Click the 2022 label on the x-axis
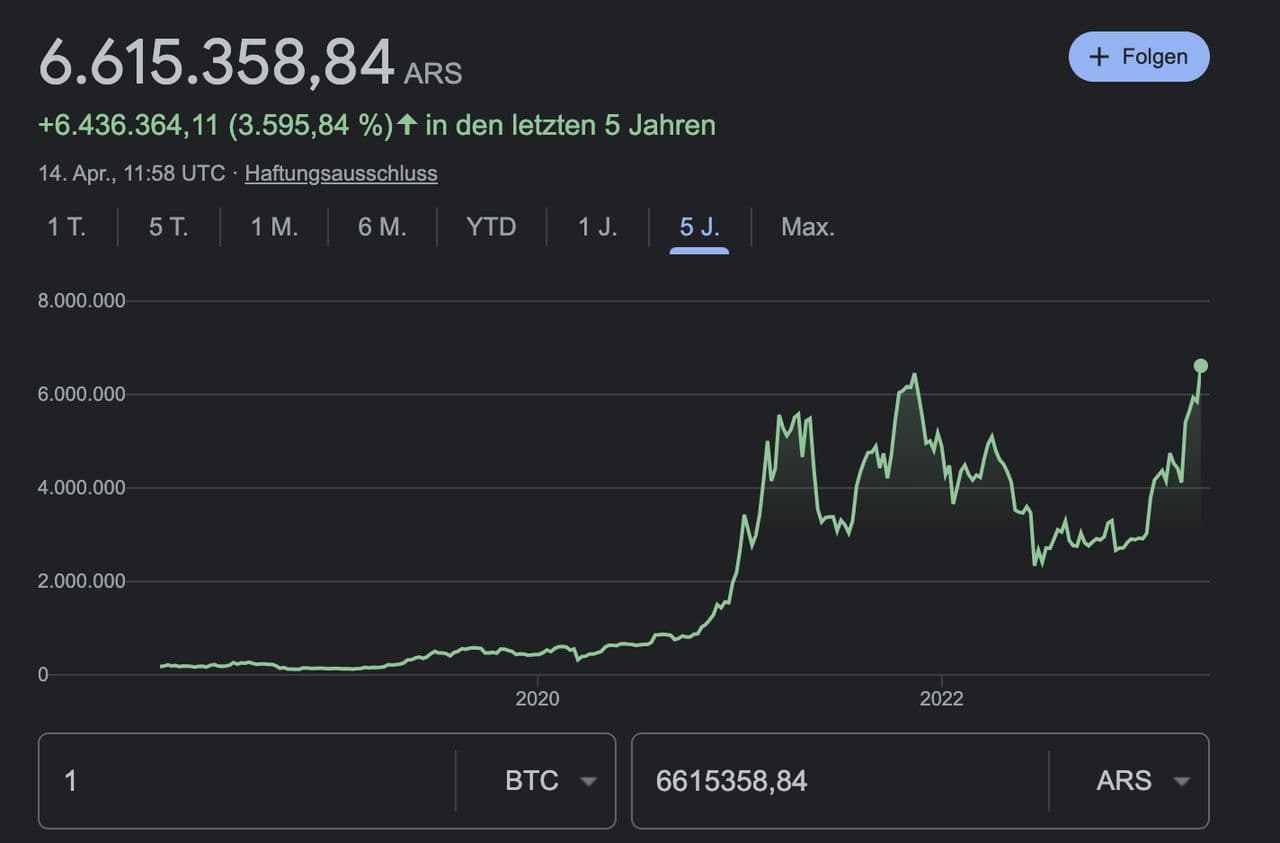 click(941, 699)
